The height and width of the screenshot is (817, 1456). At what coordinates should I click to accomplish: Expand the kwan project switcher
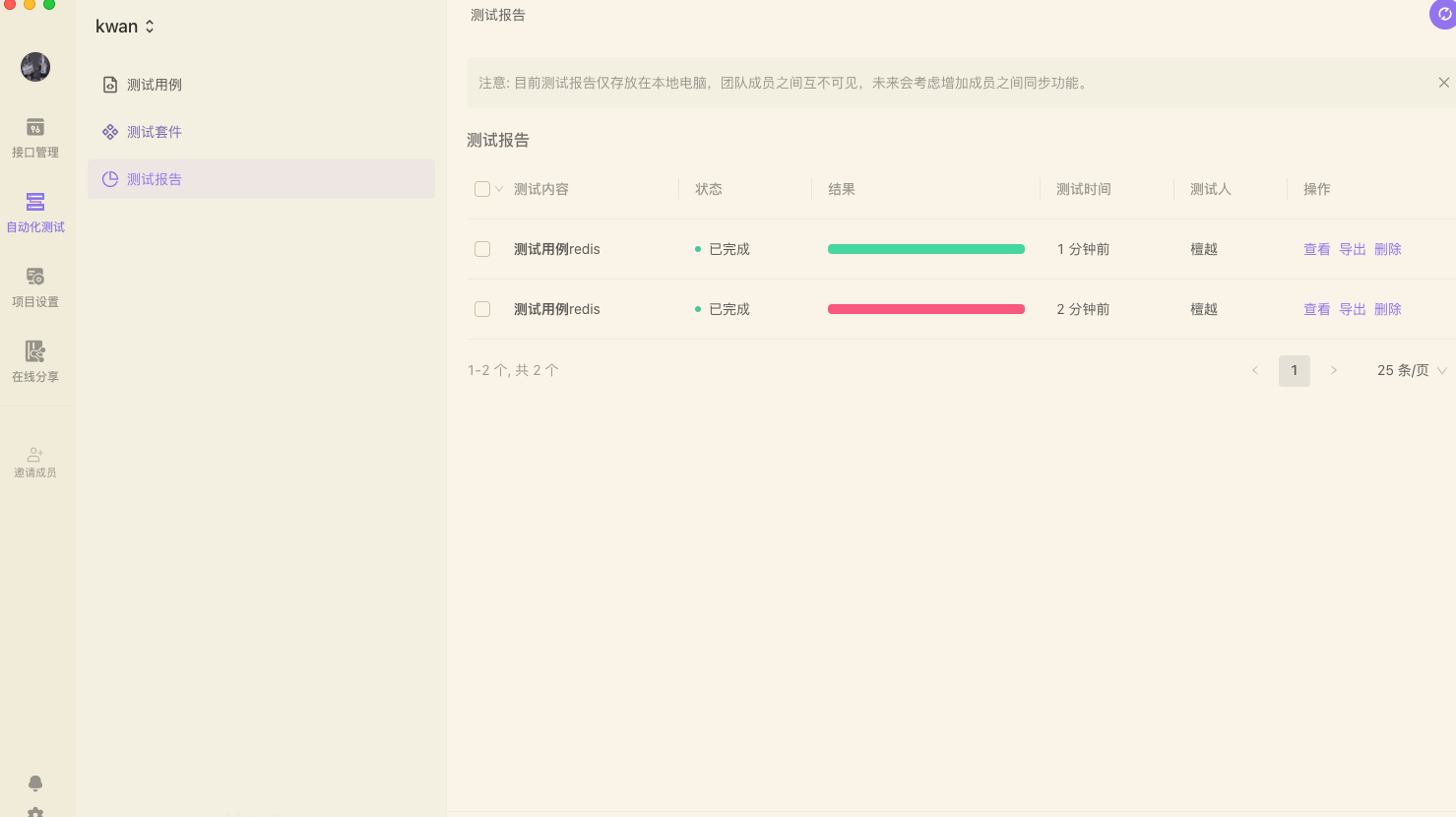(x=125, y=27)
